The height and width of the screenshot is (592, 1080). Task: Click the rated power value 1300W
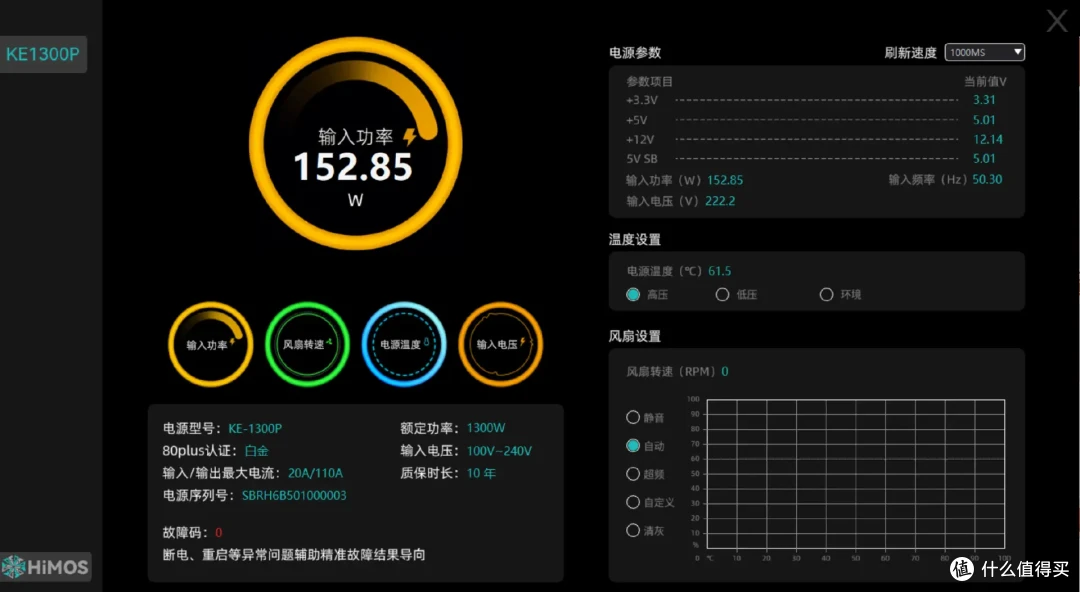[x=486, y=428]
